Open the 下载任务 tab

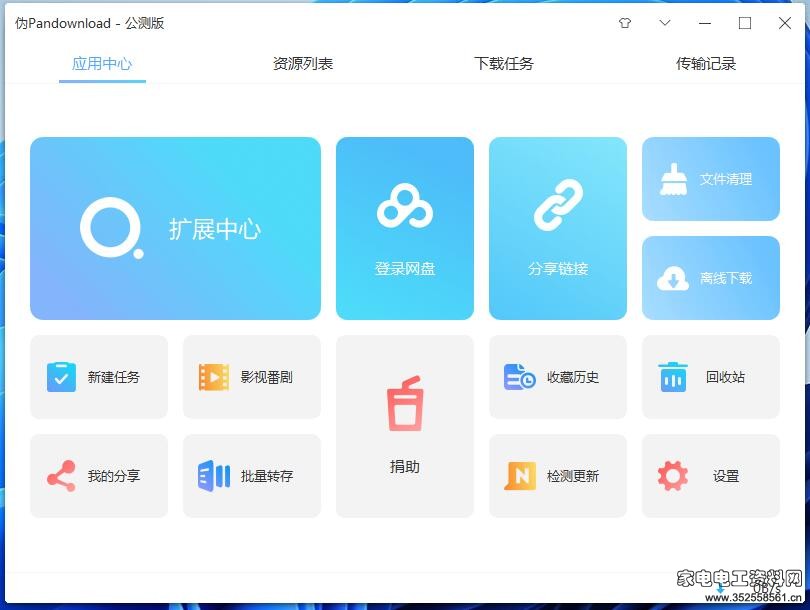coord(504,64)
